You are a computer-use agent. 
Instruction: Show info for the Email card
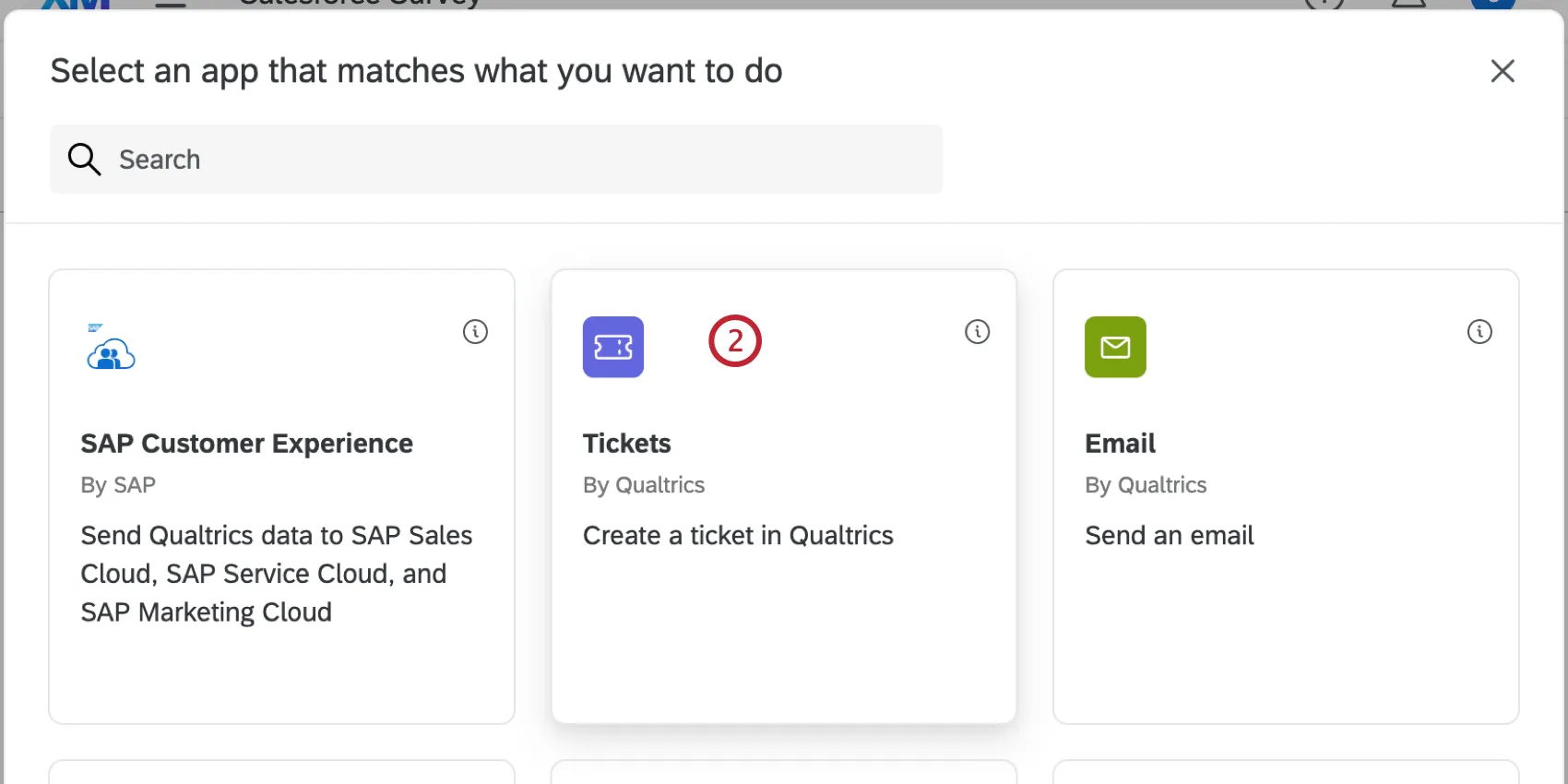(x=1479, y=332)
